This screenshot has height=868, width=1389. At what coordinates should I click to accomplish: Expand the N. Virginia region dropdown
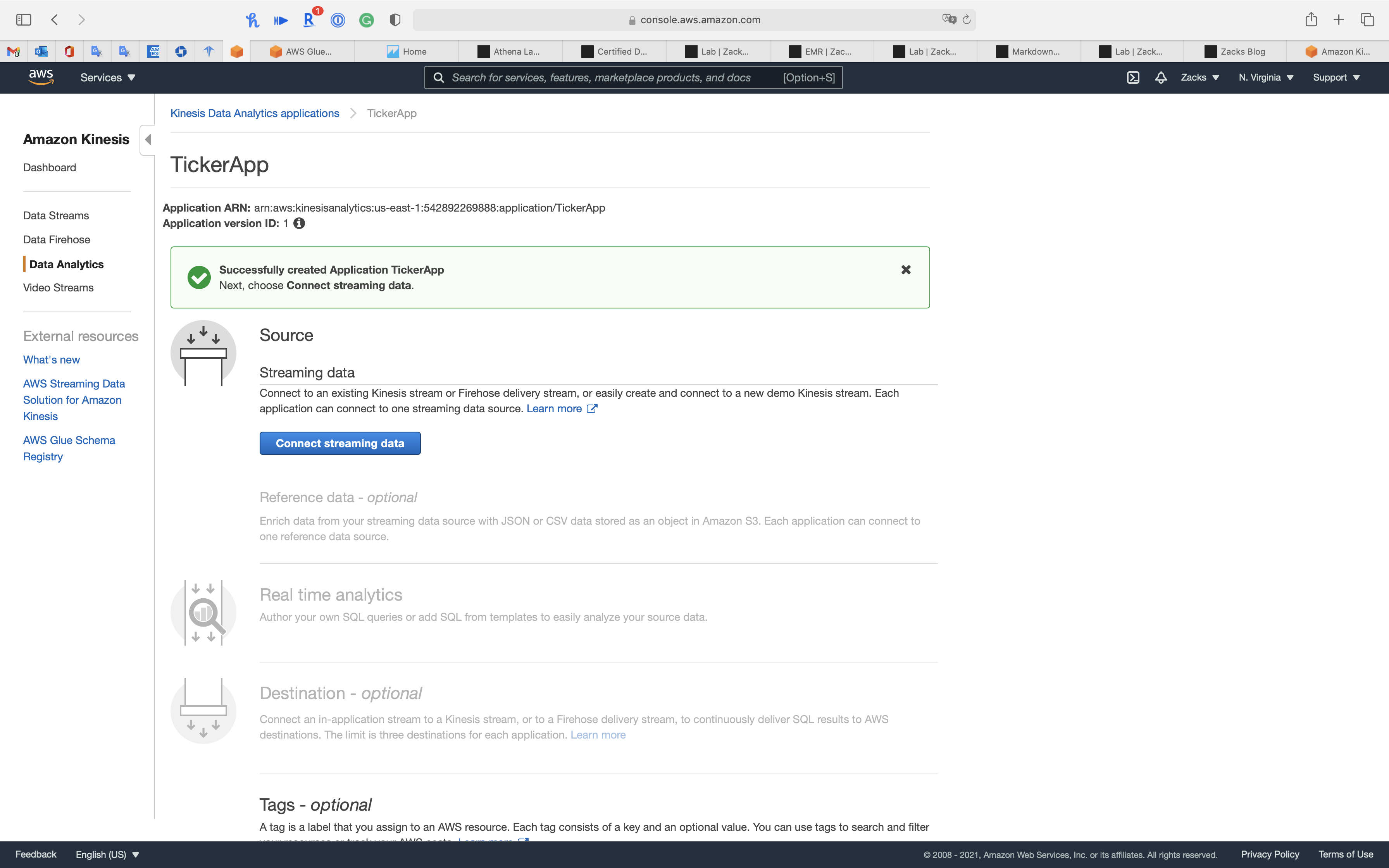tap(1266, 77)
